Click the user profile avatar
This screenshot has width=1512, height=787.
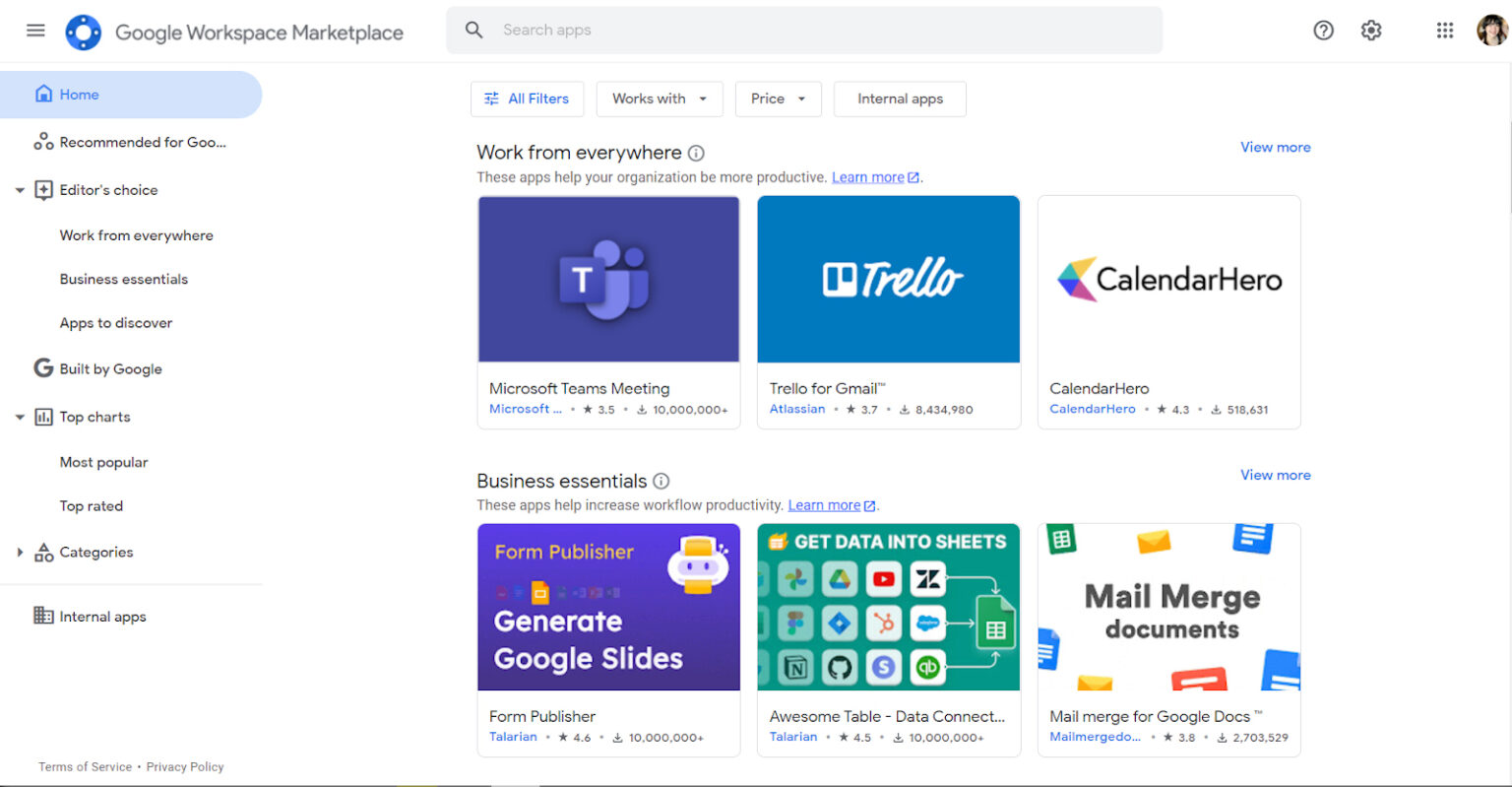pyautogui.click(x=1491, y=31)
